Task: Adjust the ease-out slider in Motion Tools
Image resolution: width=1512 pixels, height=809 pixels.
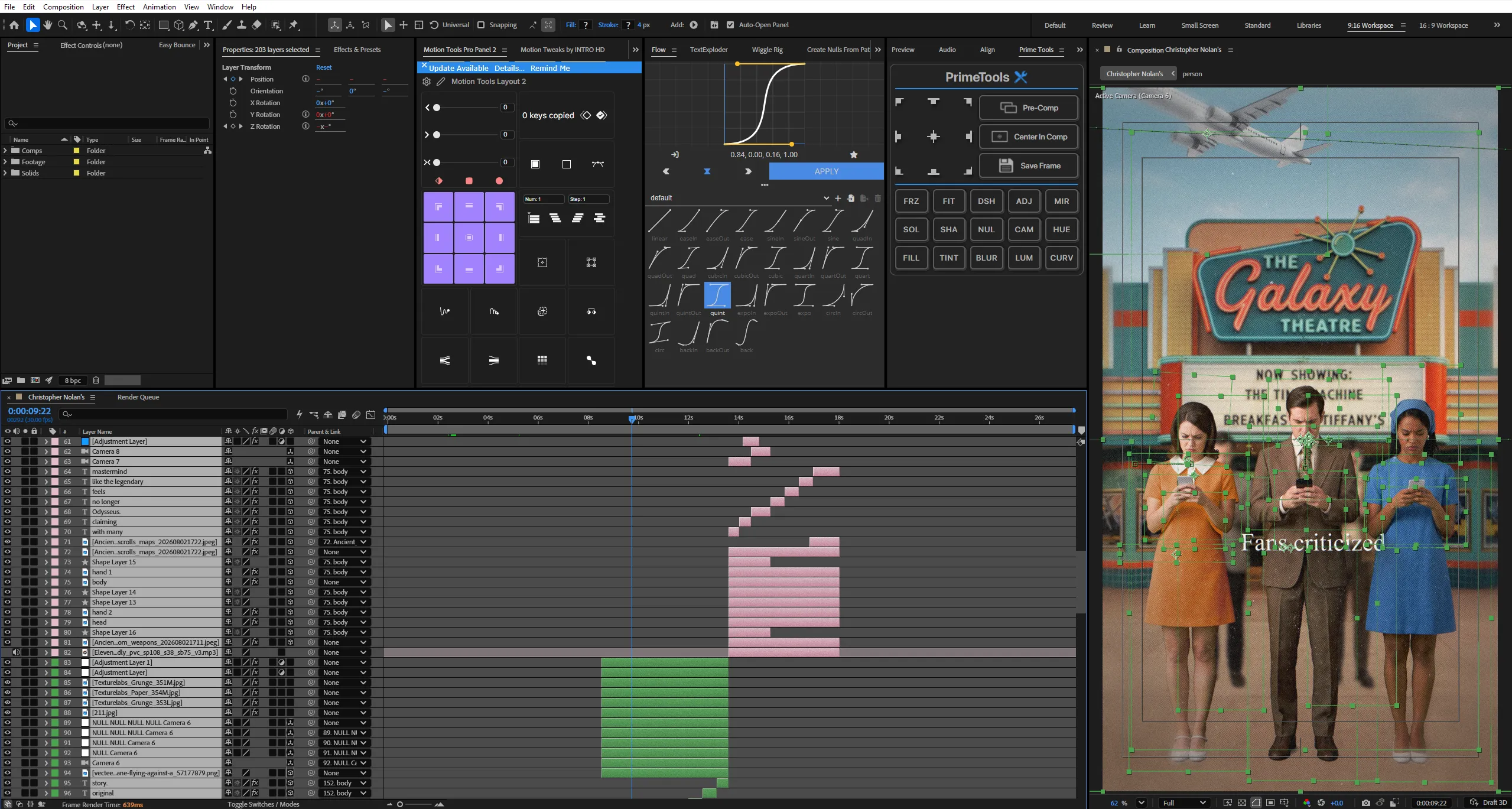Action: [x=465, y=135]
